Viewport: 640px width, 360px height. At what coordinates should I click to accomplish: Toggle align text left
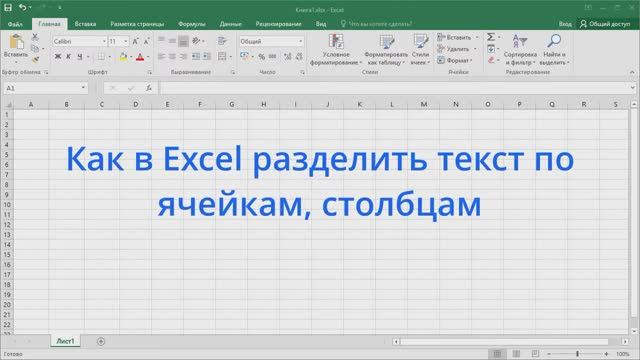162,56
